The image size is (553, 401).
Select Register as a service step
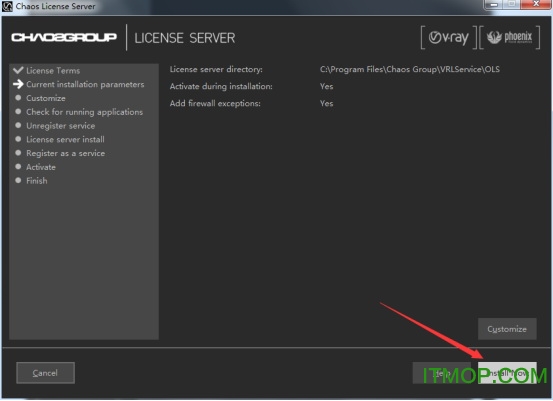66,153
